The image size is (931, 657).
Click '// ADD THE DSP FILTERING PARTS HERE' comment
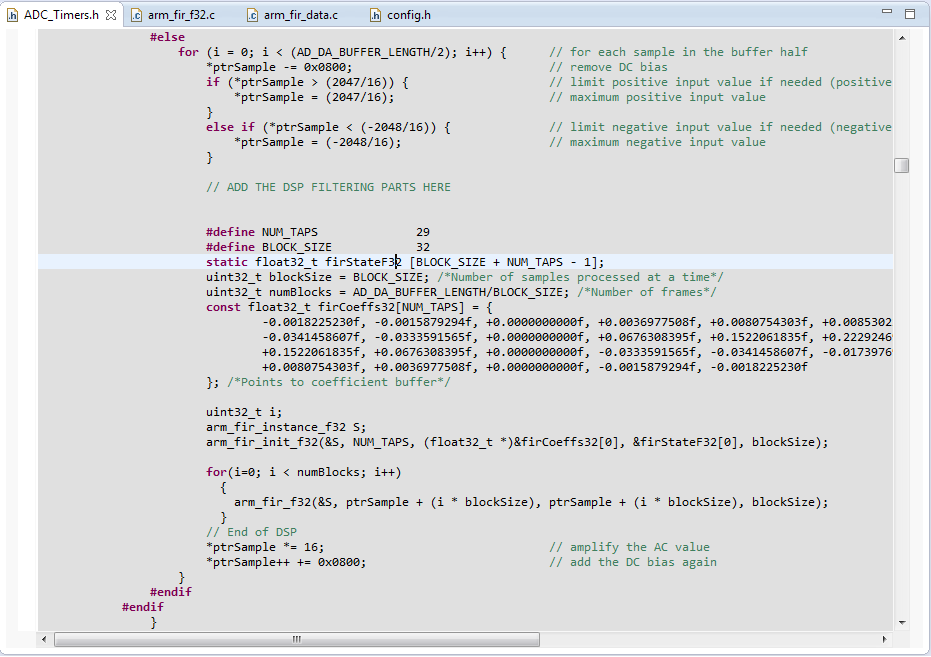[328, 187]
